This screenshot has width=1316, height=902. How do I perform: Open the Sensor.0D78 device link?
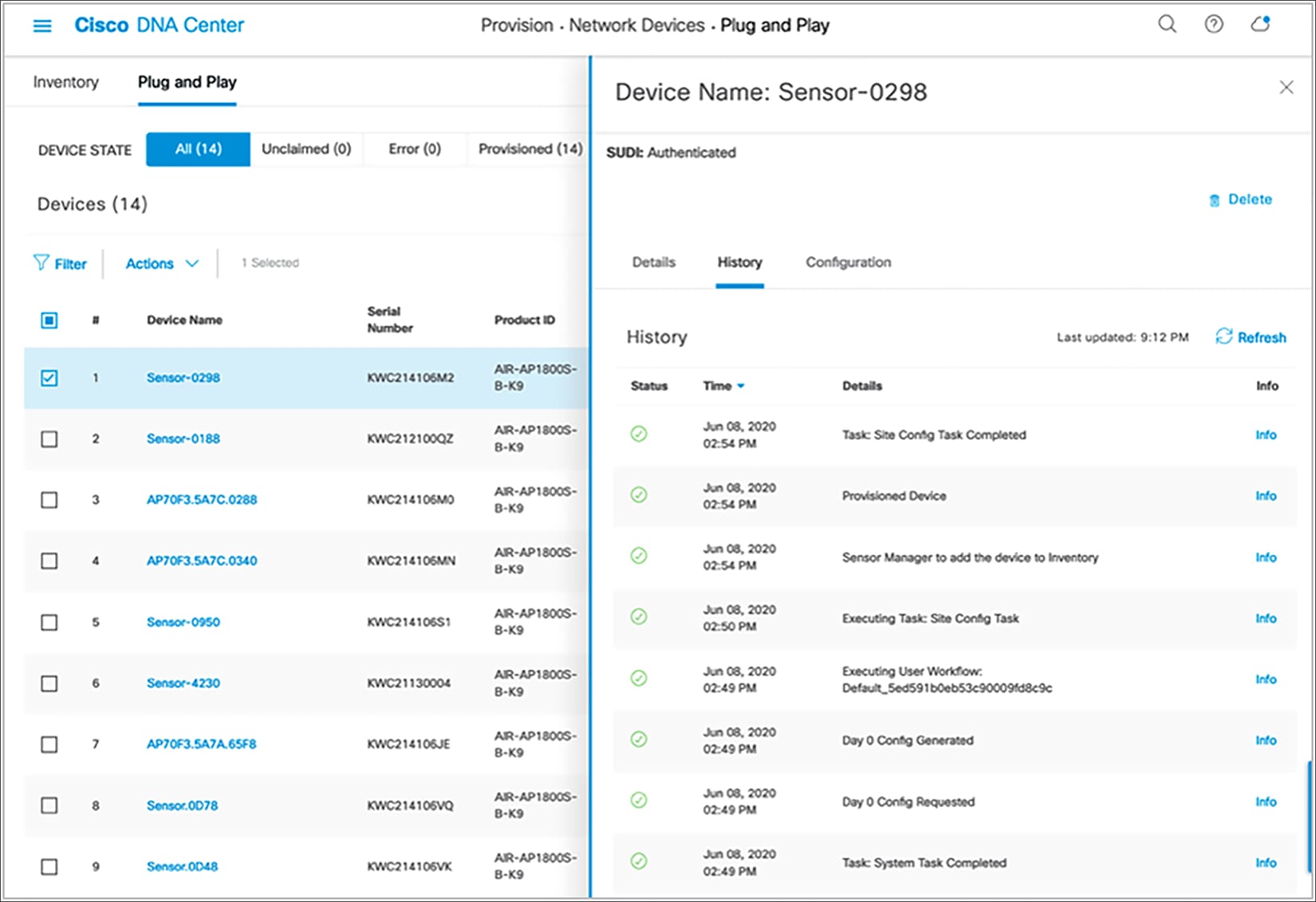pos(182,805)
